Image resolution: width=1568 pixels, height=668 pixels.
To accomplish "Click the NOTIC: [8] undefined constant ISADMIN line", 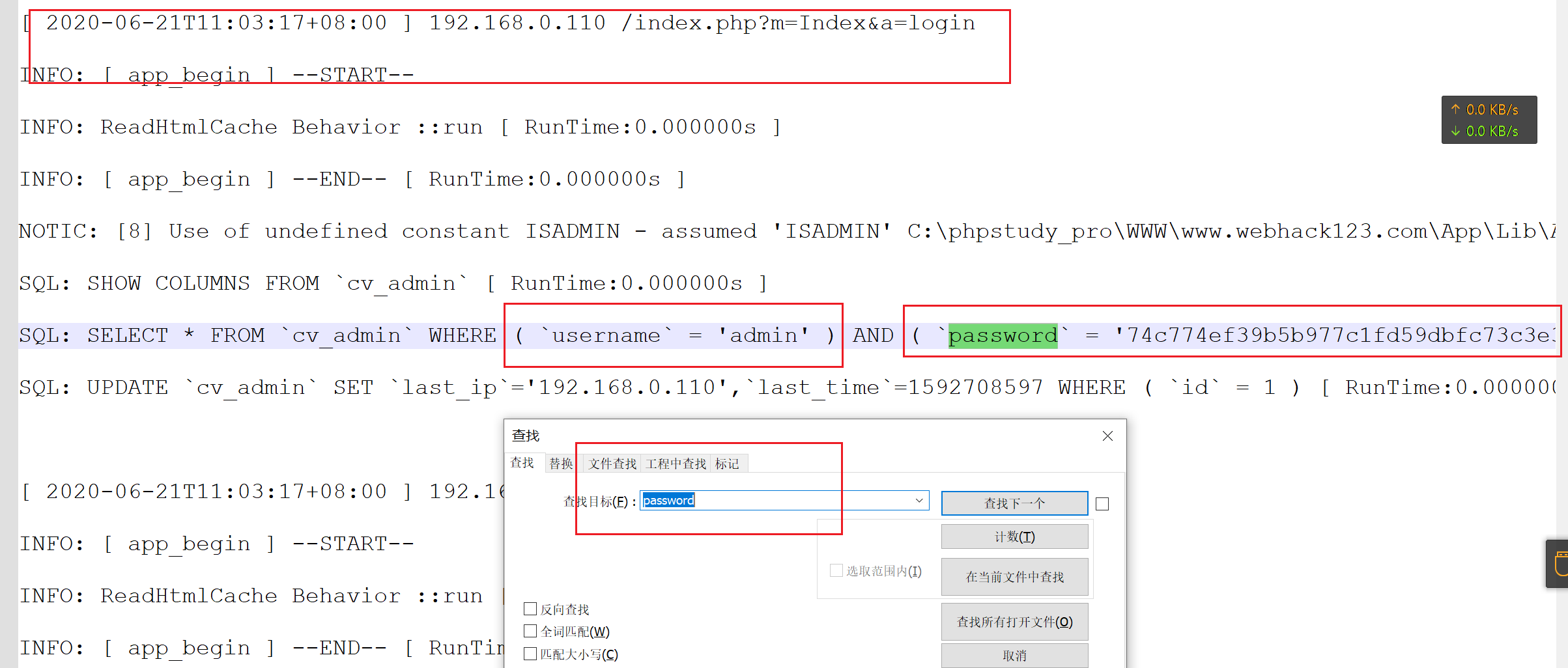I will pos(788,231).
